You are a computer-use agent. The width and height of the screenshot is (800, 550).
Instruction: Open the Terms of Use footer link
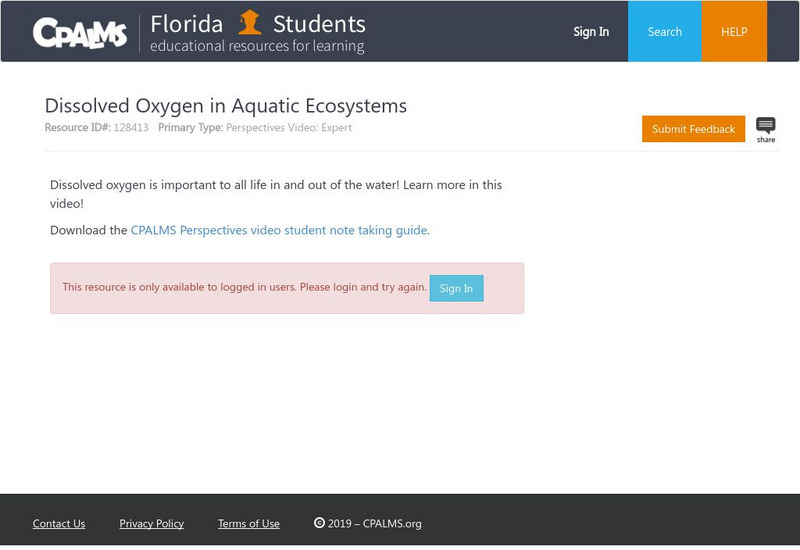point(248,523)
